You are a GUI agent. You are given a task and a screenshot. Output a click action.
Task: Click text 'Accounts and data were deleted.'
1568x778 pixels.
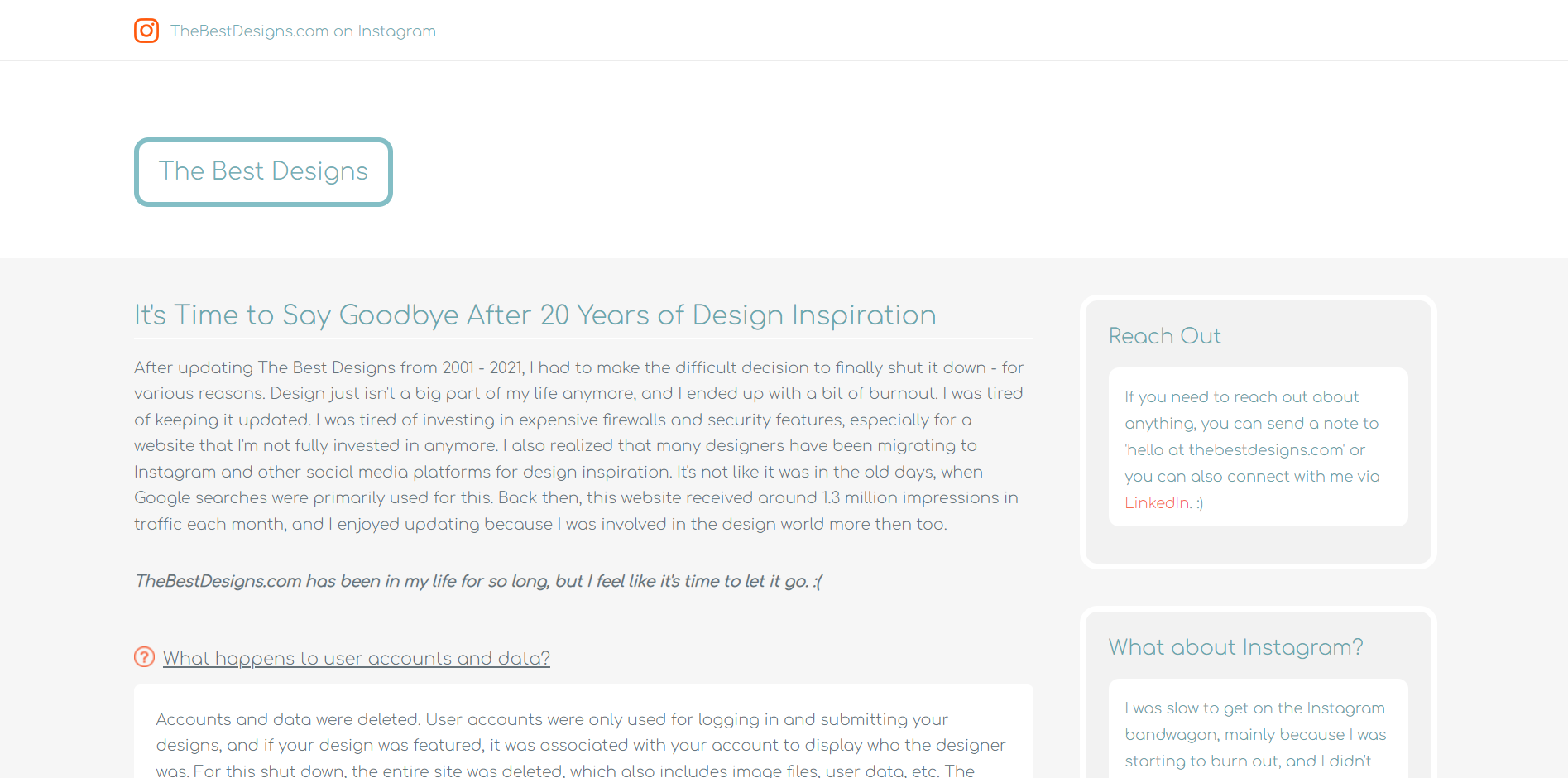click(289, 719)
